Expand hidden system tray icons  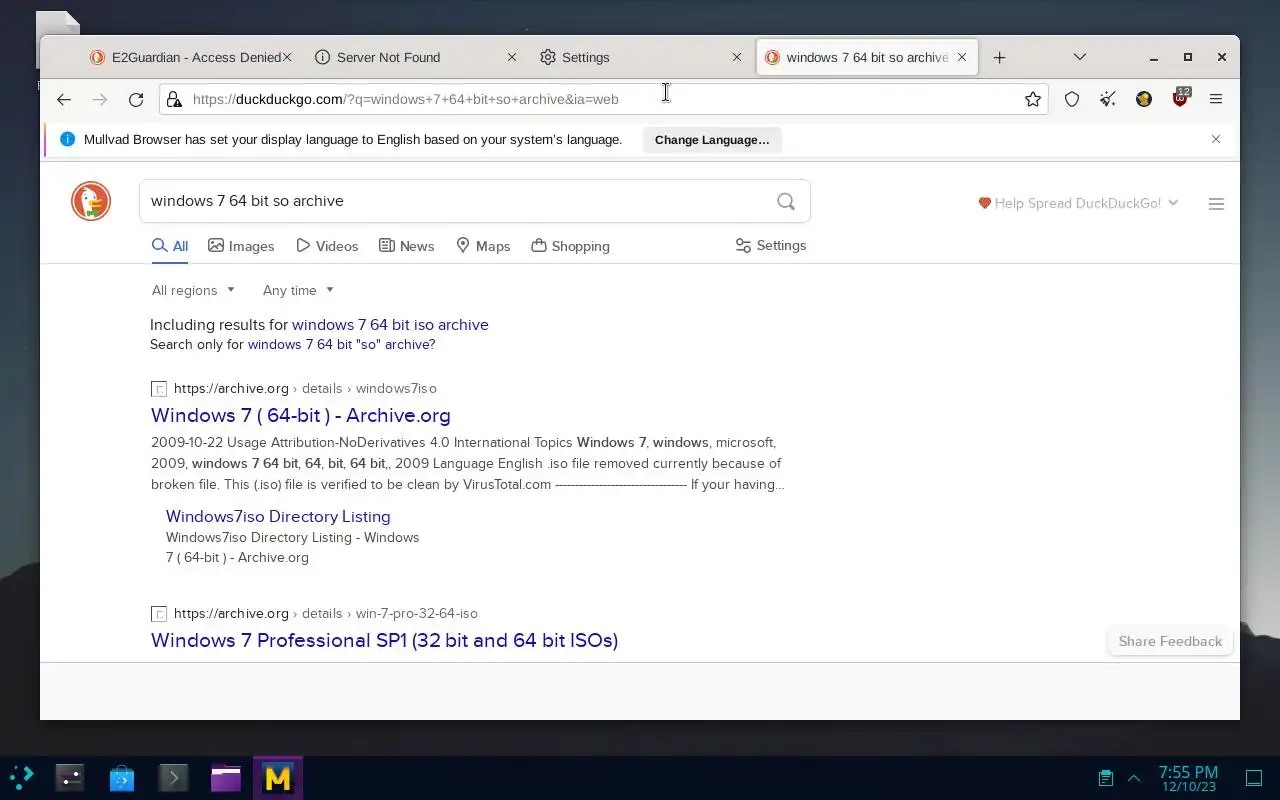[1134, 777]
